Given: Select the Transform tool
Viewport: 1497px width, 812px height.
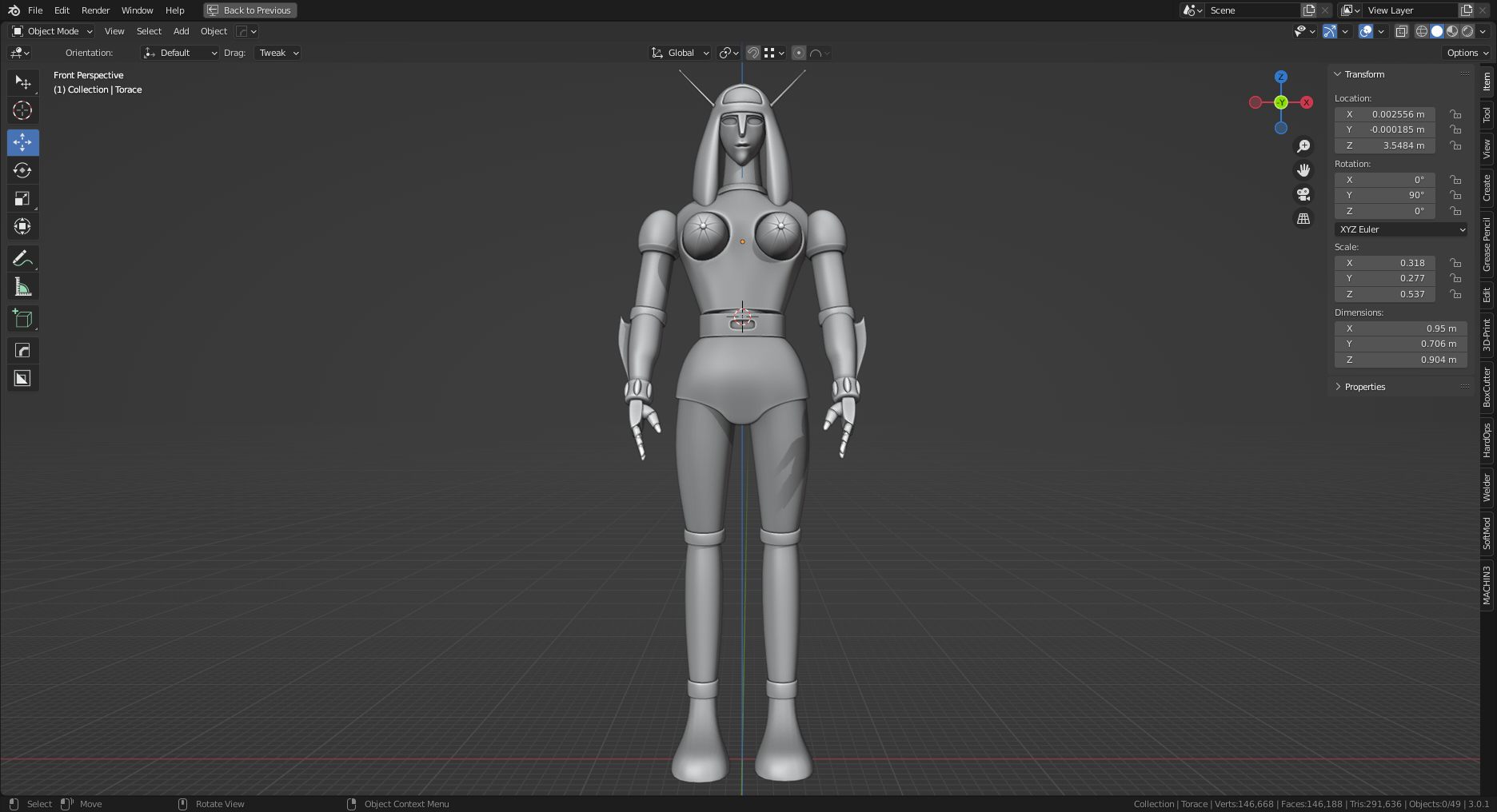Looking at the screenshot, I should click(x=22, y=226).
